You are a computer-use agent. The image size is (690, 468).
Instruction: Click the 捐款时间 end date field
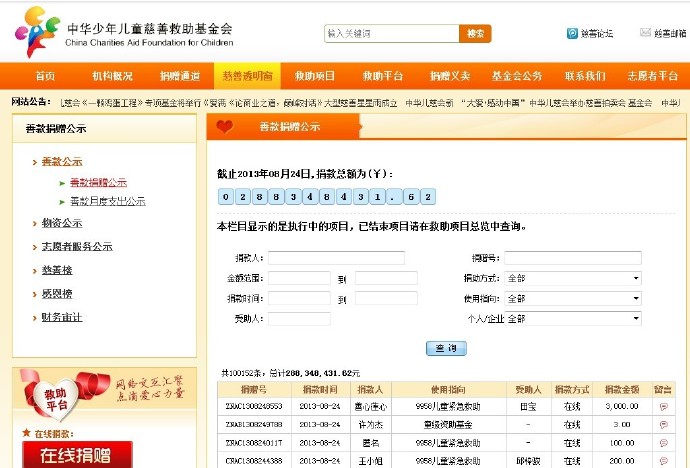click(386, 298)
